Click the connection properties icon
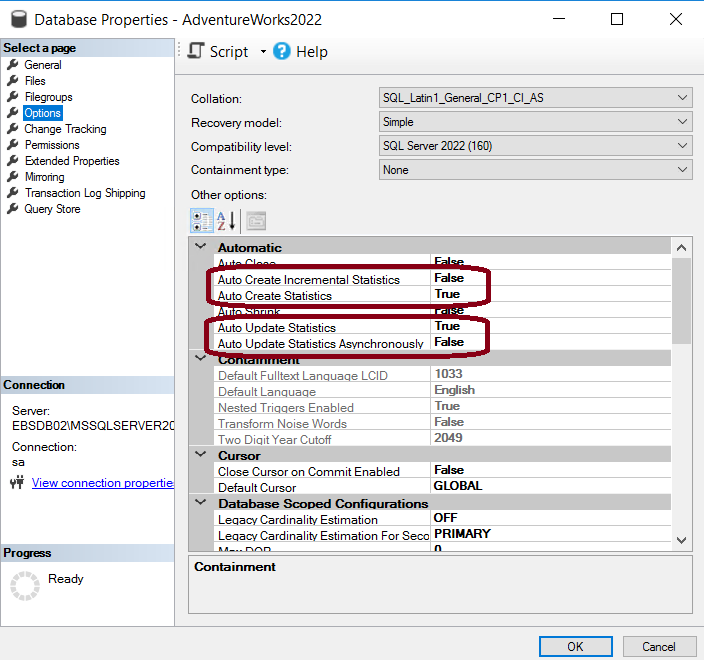Viewport: 704px width, 660px height. [16, 483]
